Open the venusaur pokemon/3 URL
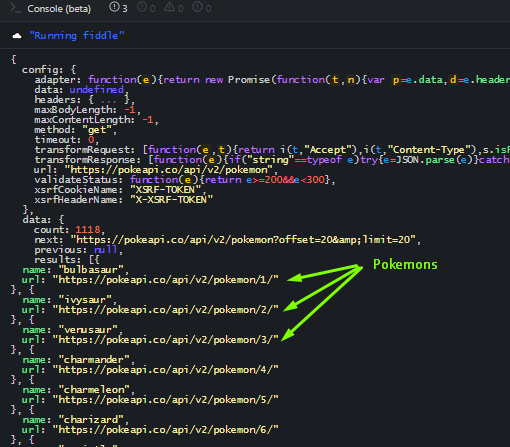Screen dimensions: 510x447 point(165,340)
